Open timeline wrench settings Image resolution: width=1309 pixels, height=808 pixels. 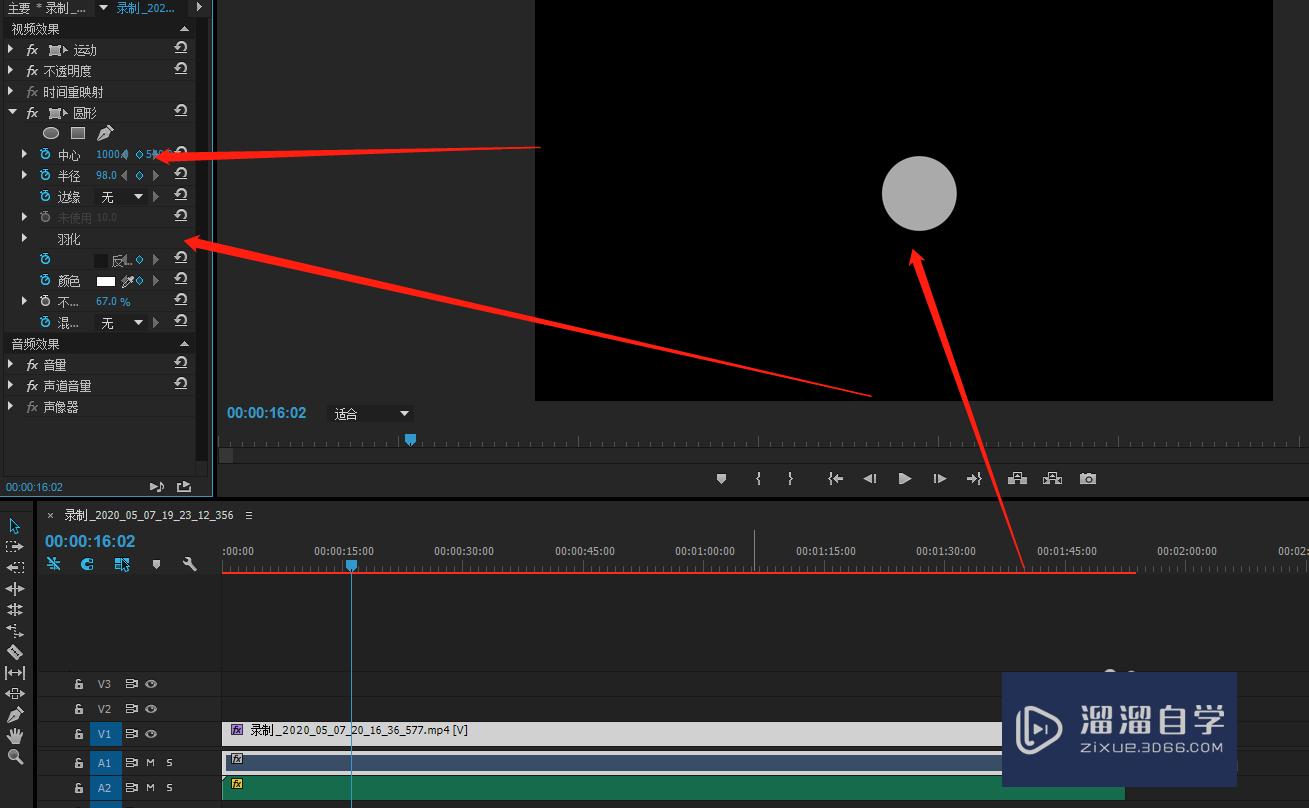point(189,565)
